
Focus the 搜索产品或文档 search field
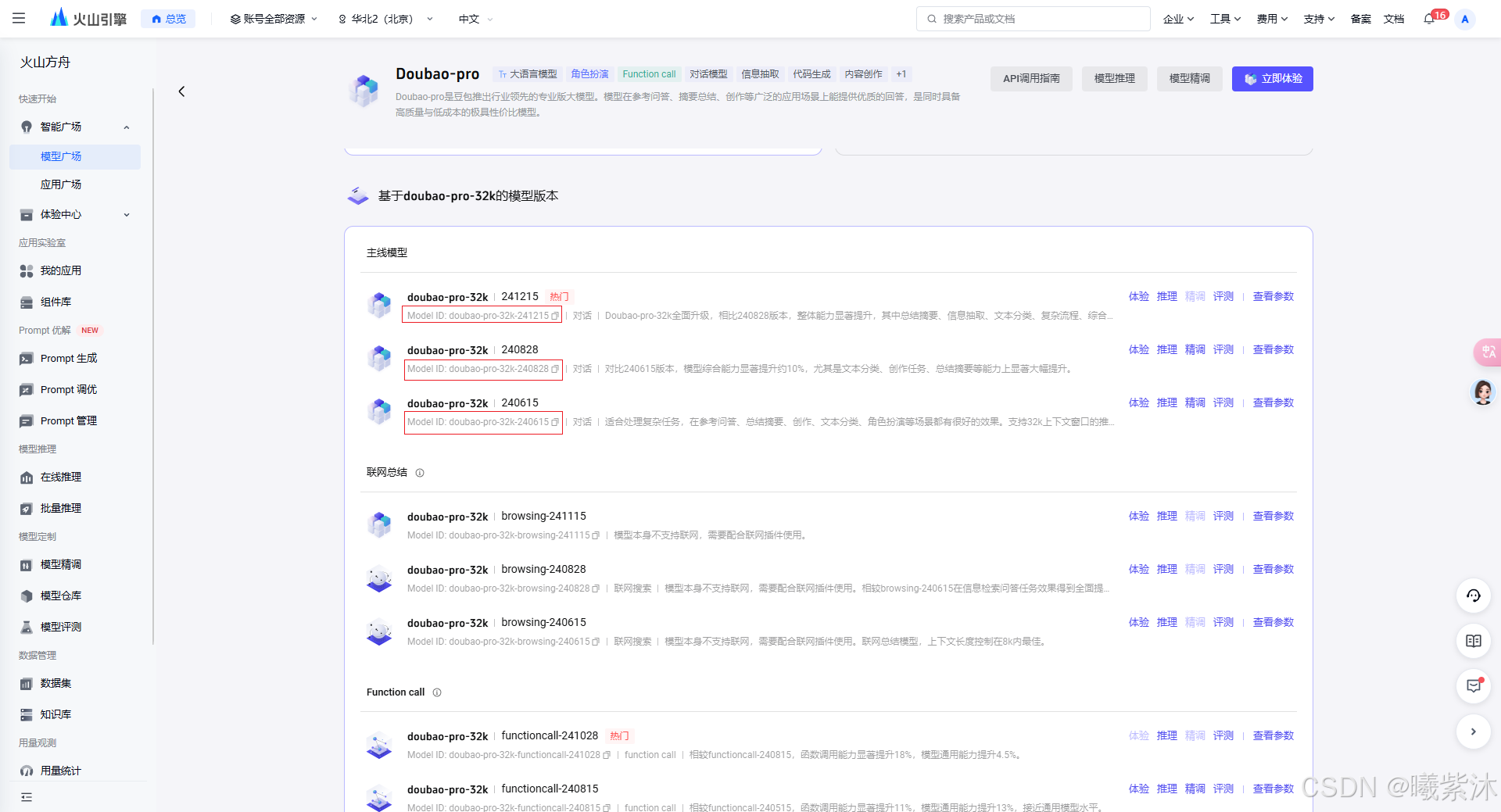click(x=1033, y=19)
